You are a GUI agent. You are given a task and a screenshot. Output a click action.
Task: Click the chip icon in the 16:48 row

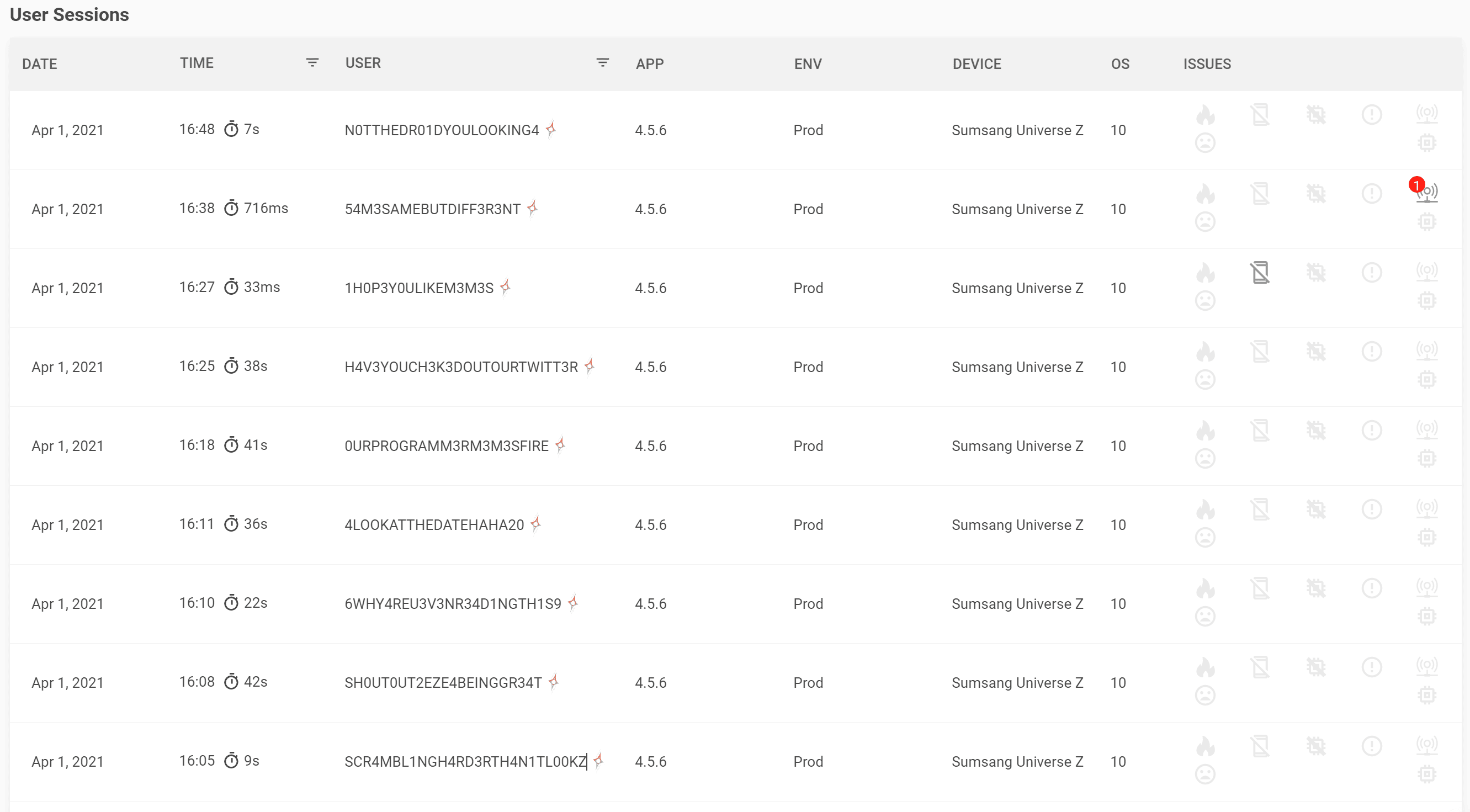(x=1426, y=142)
